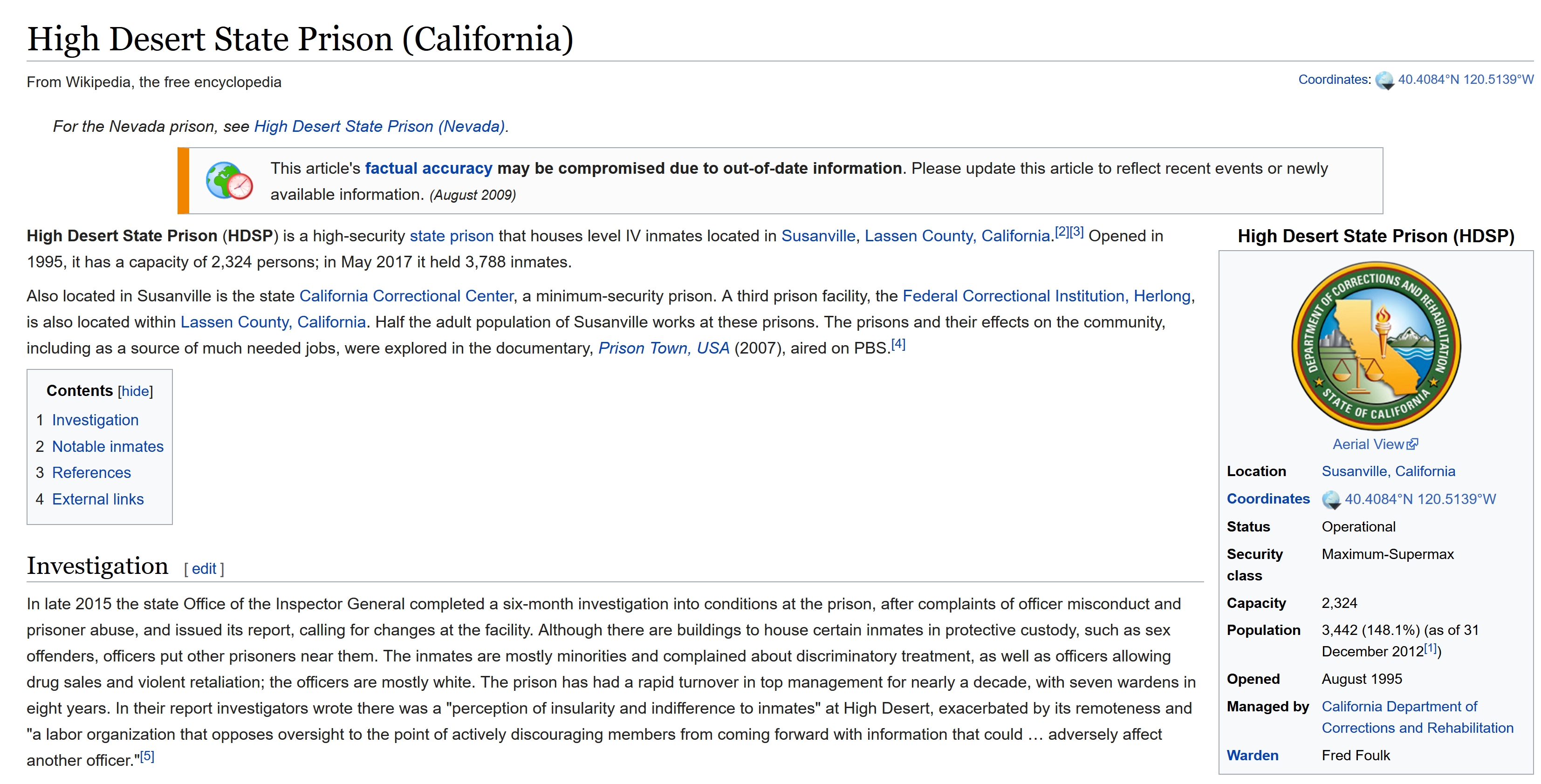1541x784 pixels.
Task: Click citation [5] after another officer
Action: coord(147,756)
